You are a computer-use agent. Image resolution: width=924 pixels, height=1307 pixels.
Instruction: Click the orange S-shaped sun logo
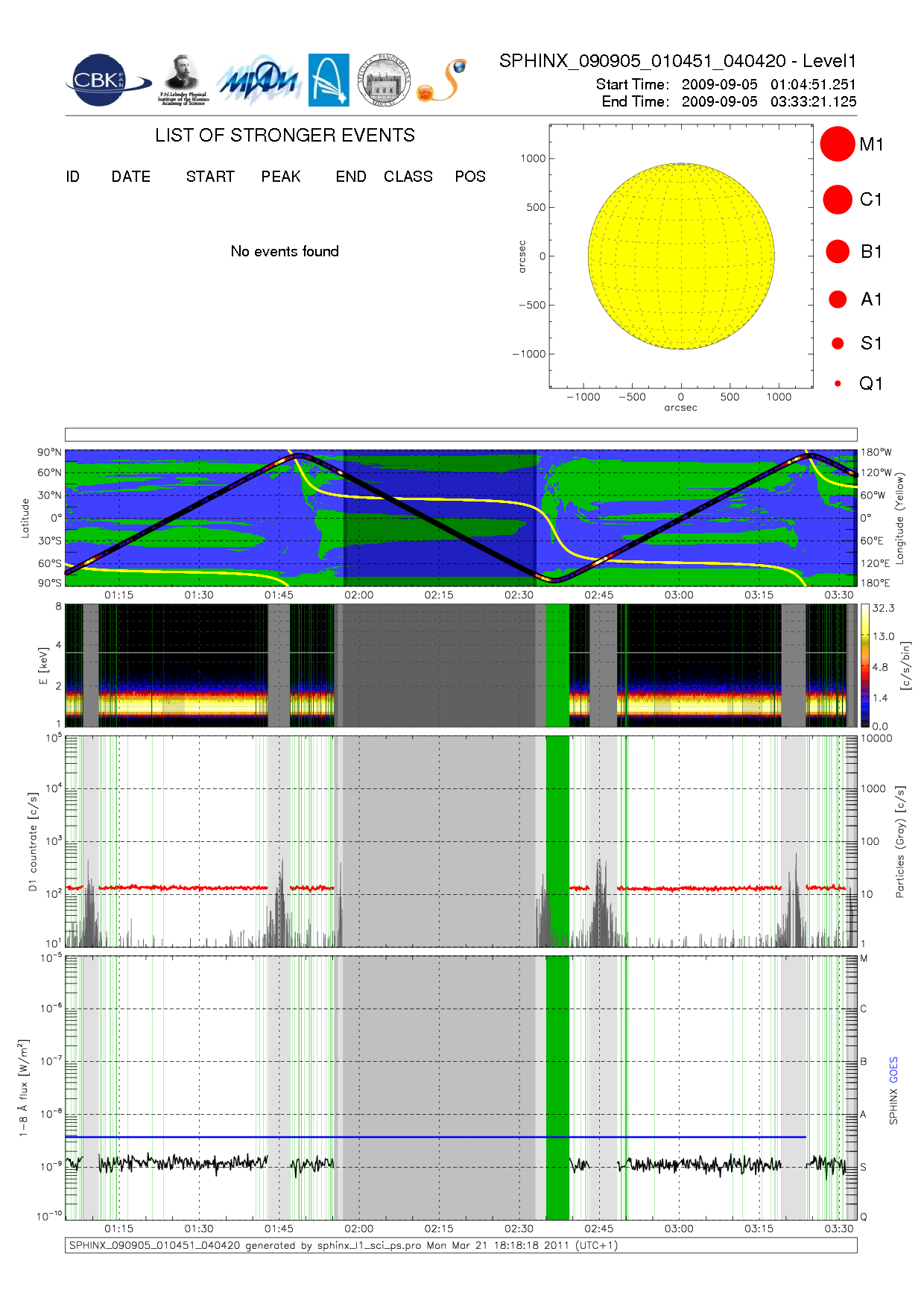tap(442, 81)
